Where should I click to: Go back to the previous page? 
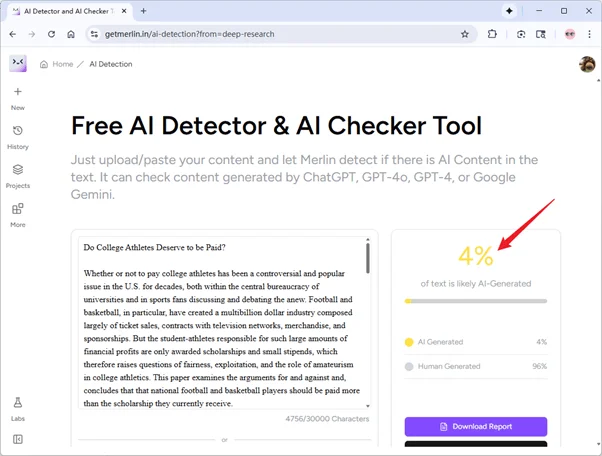click(x=12, y=33)
